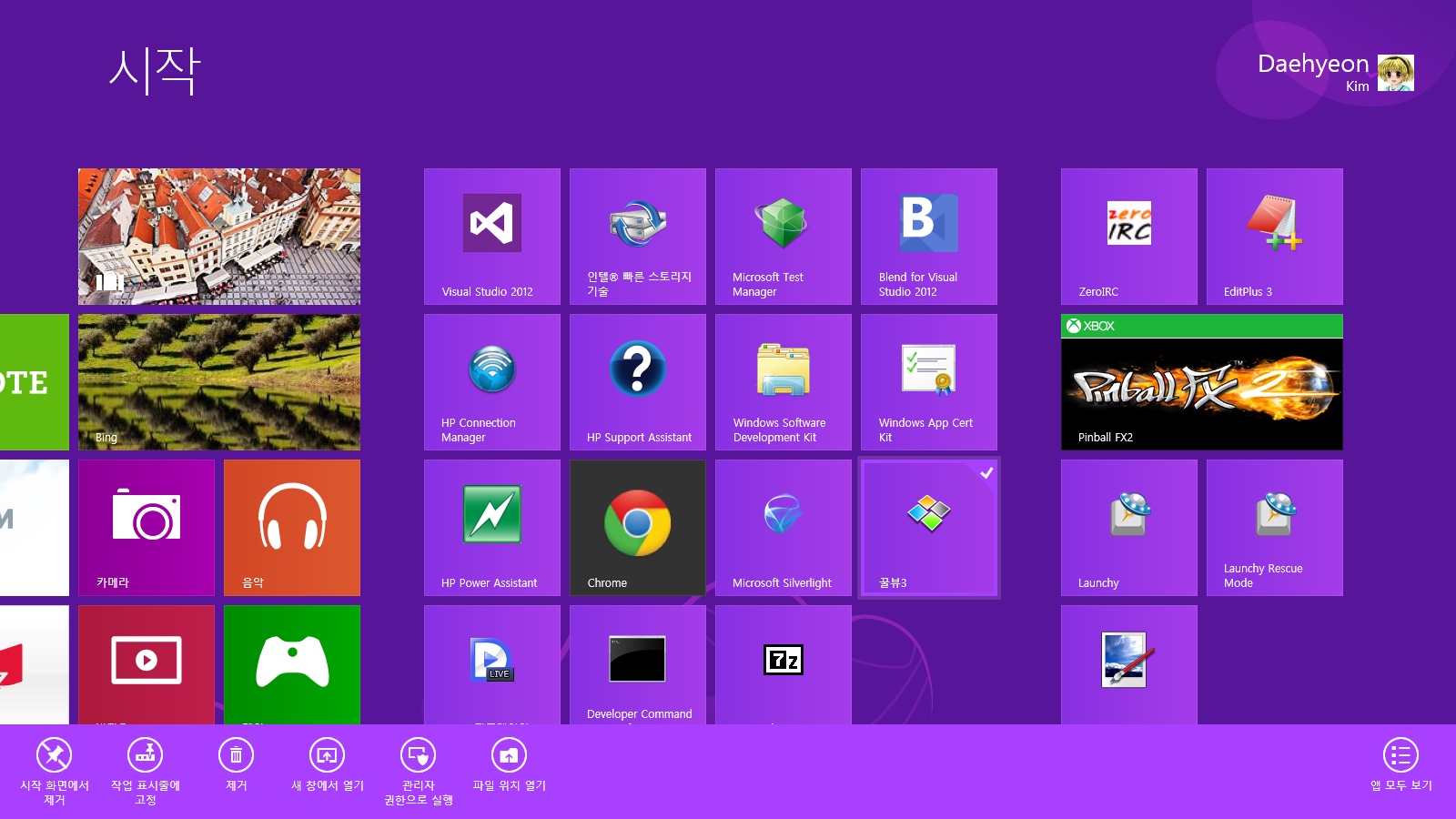Screen dimensions: 1456x819
Task: Open HP Connection Manager tile
Action: [492, 382]
